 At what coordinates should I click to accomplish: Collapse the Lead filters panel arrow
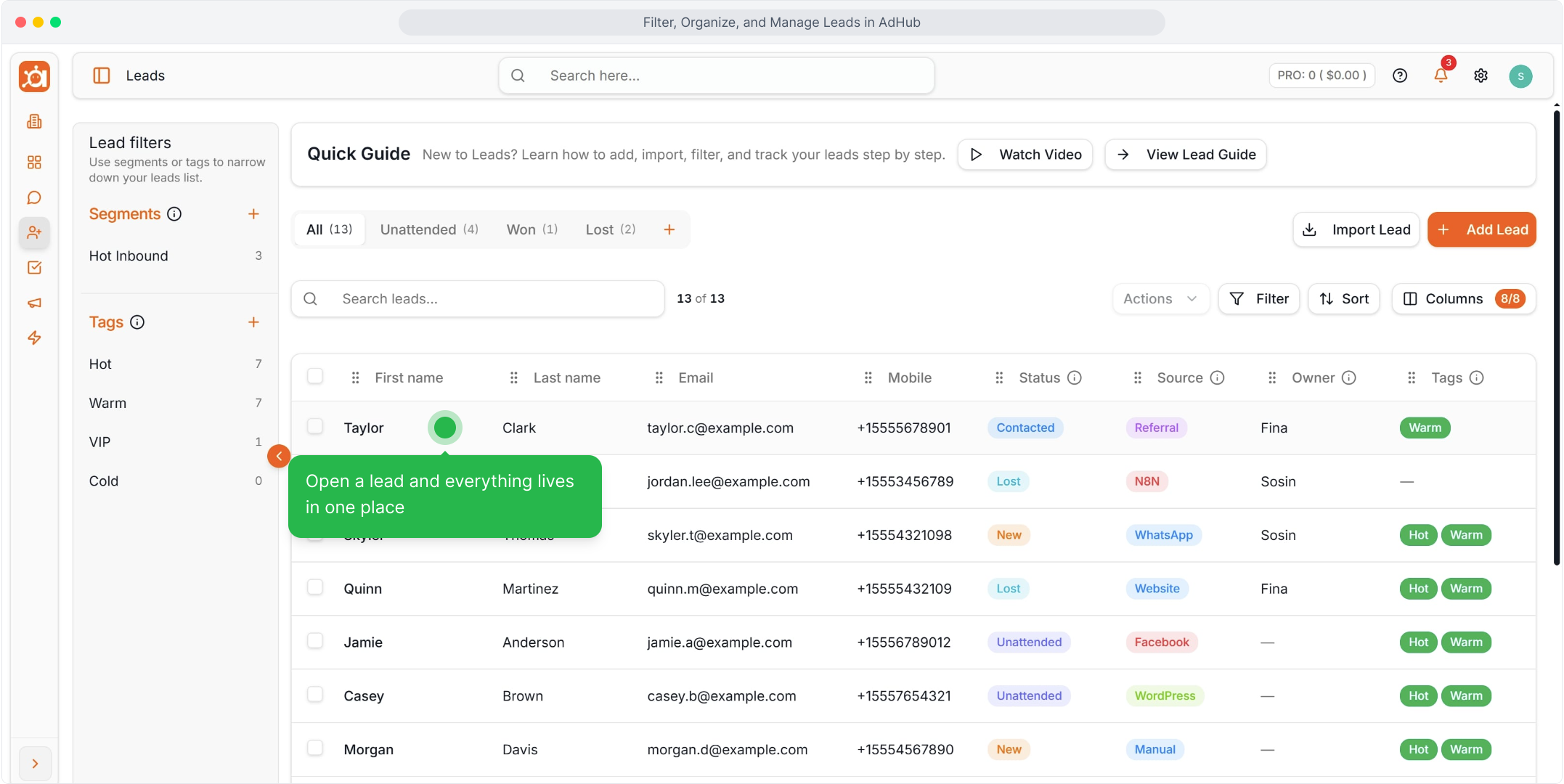[279, 456]
